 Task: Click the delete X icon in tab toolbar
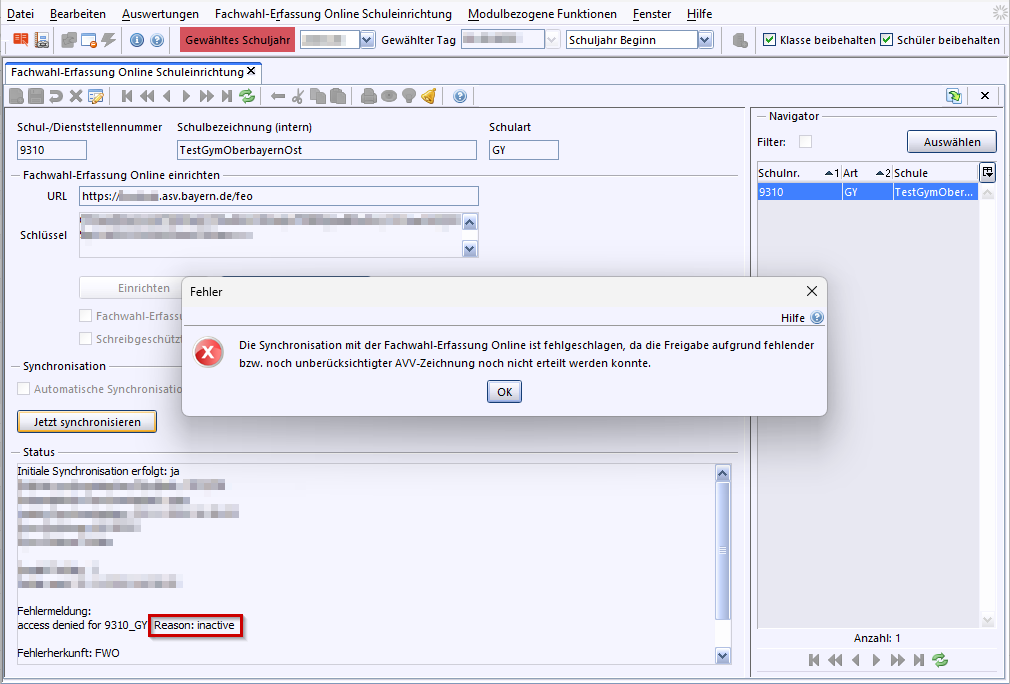point(76,97)
